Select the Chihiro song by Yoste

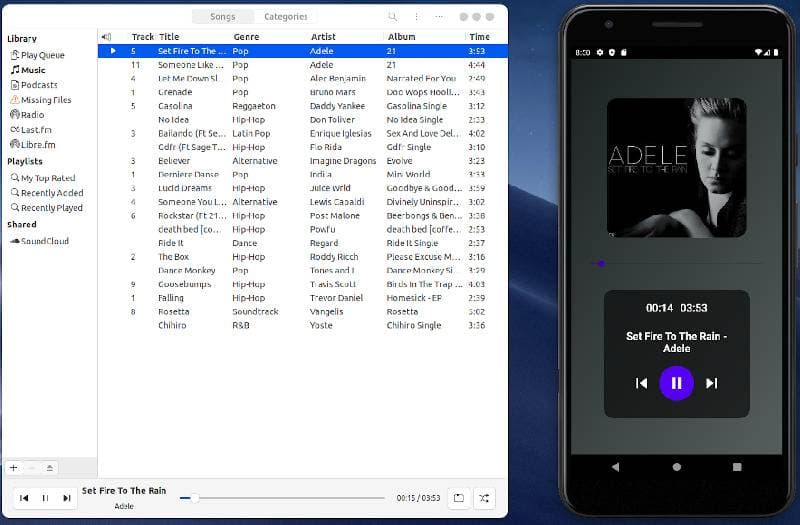click(x=303, y=326)
